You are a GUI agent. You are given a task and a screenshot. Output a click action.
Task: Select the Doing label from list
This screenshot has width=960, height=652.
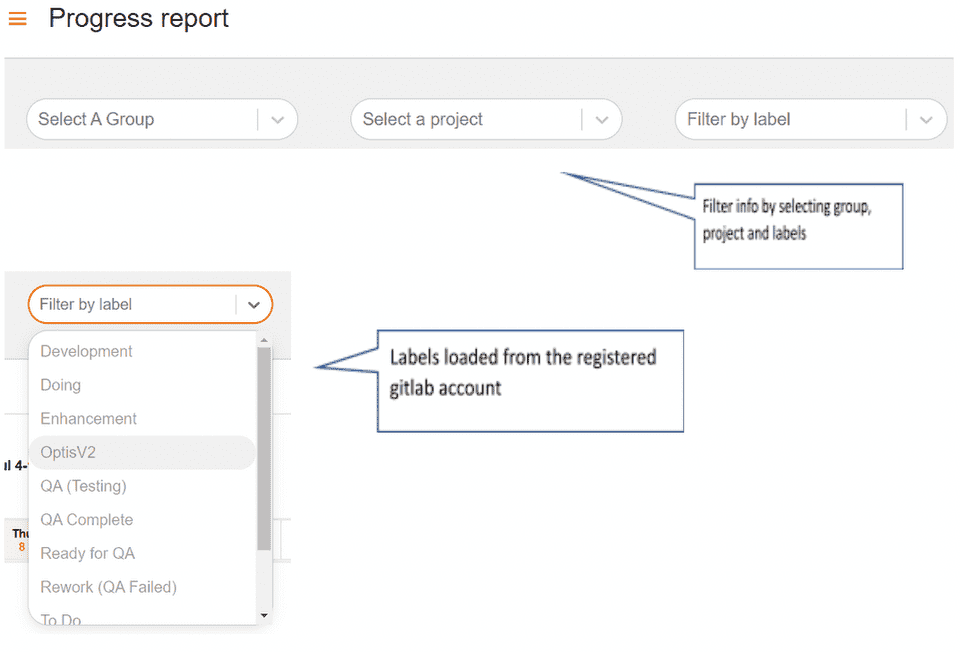tap(61, 385)
